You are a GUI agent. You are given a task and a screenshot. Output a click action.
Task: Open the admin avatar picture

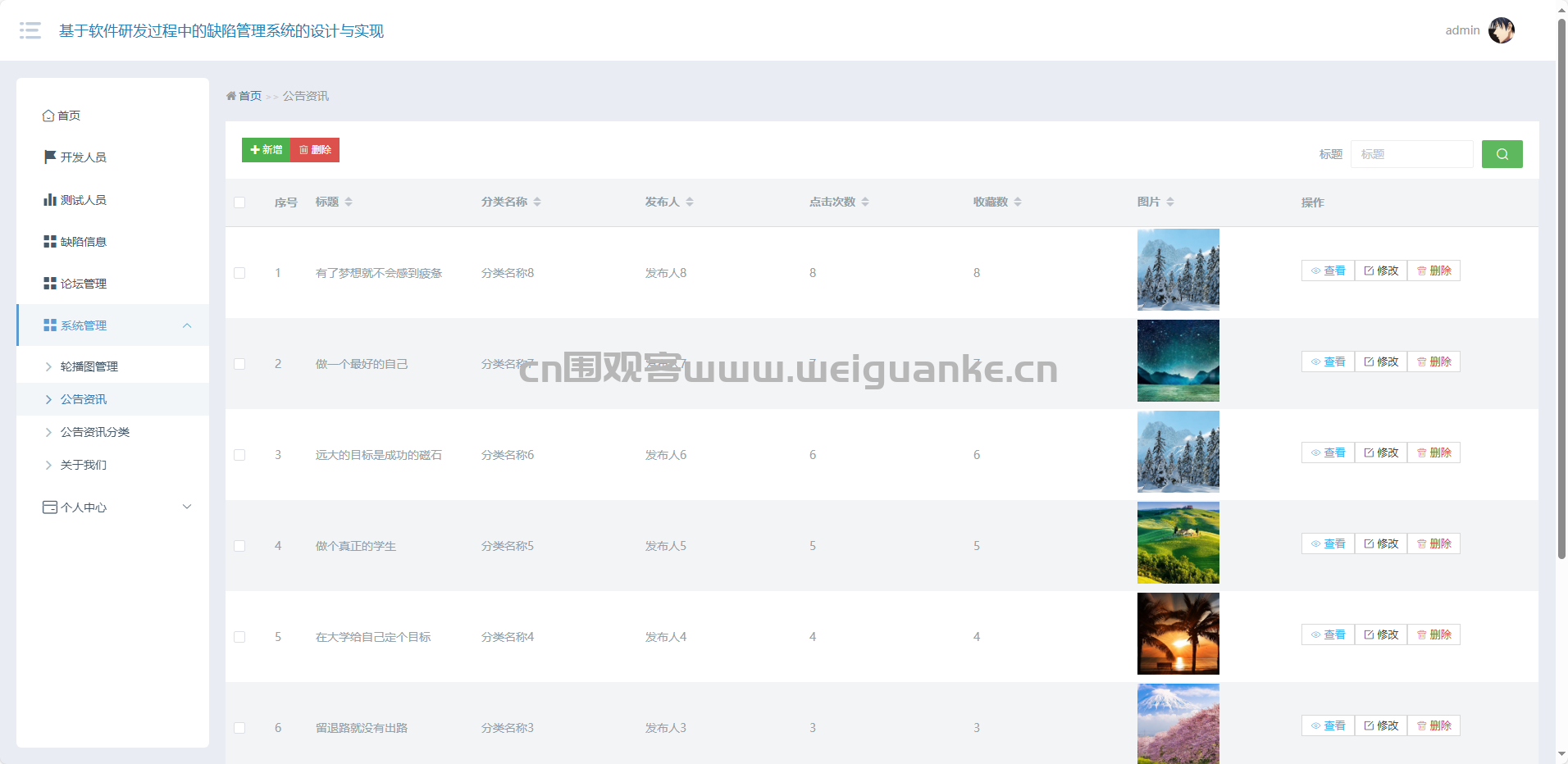point(1501,30)
